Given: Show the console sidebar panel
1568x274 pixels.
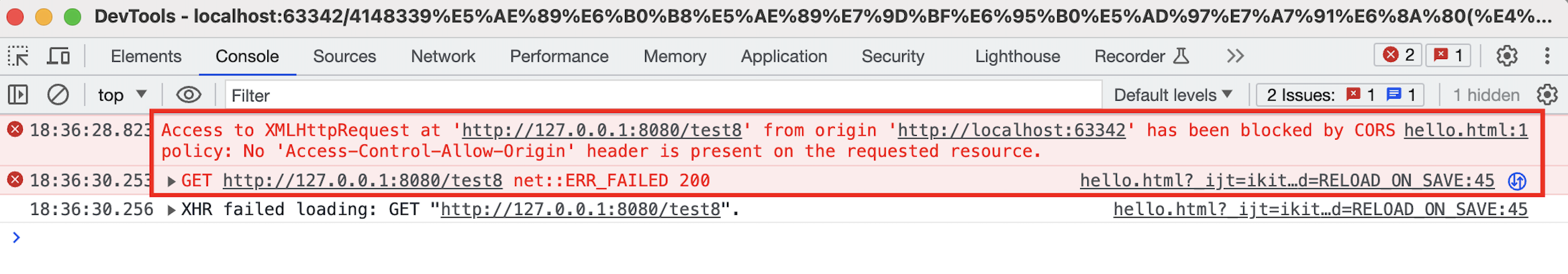Looking at the screenshot, I should point(18,95).
